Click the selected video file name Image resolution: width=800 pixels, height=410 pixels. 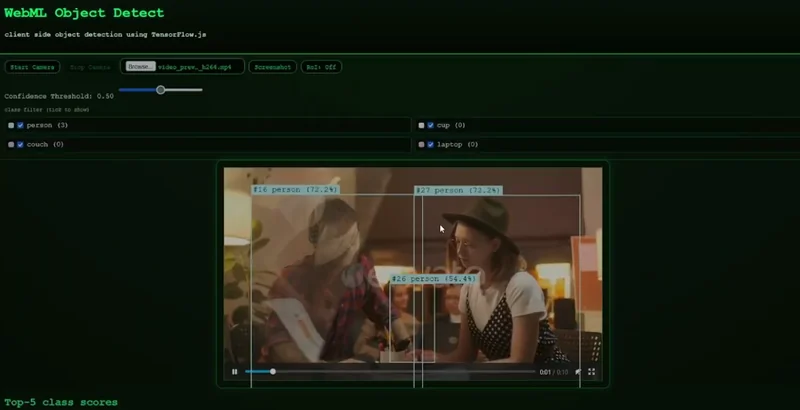(195, 67)
